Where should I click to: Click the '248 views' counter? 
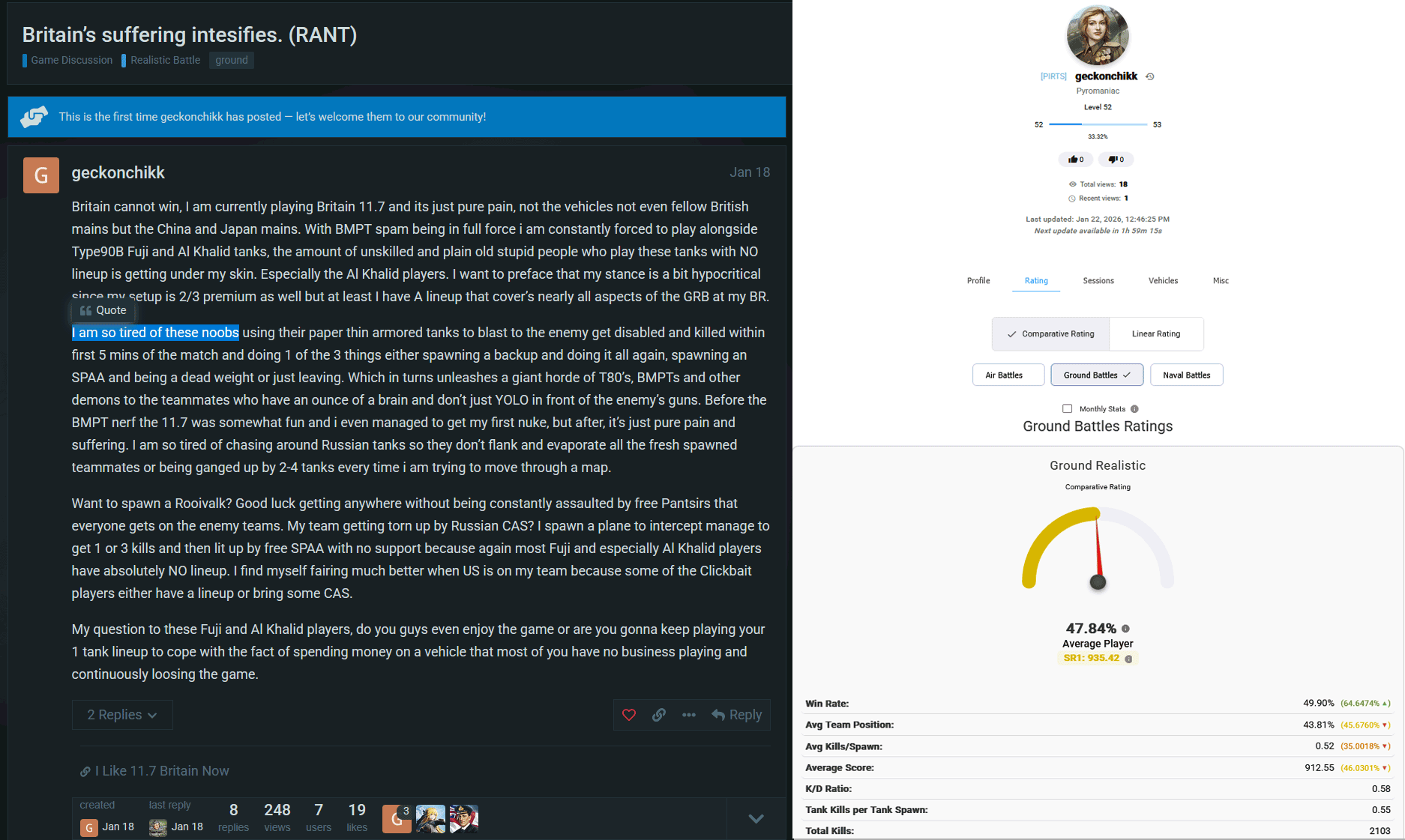[277, 818]
